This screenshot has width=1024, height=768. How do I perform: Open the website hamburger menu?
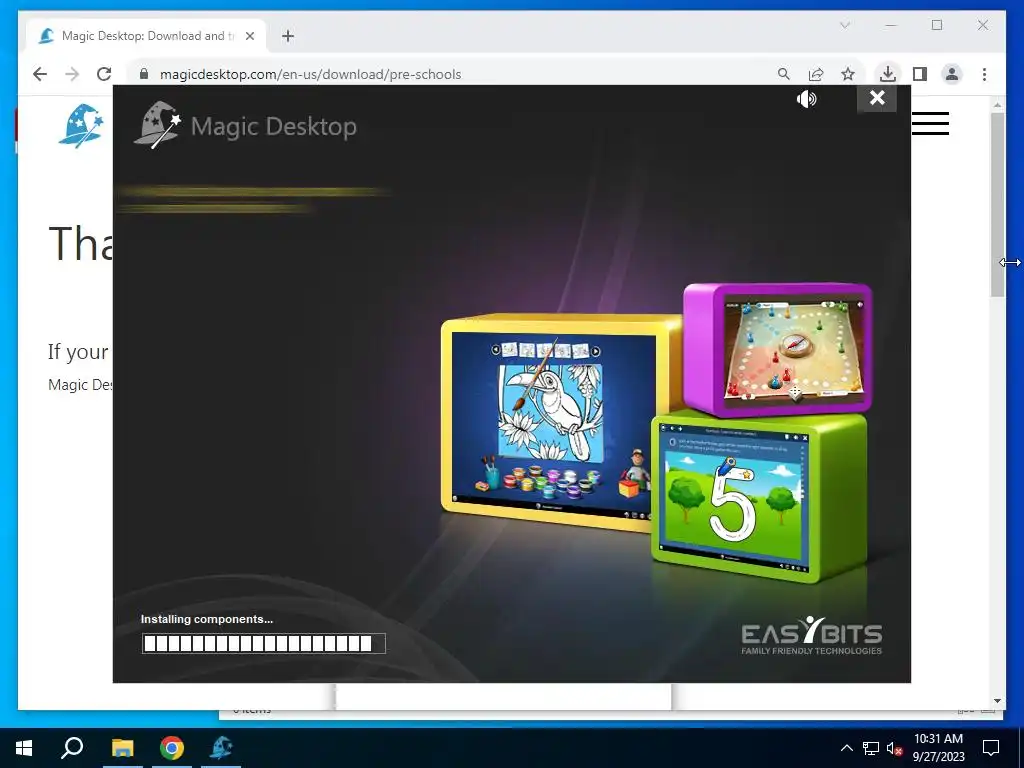pos(930,123)
